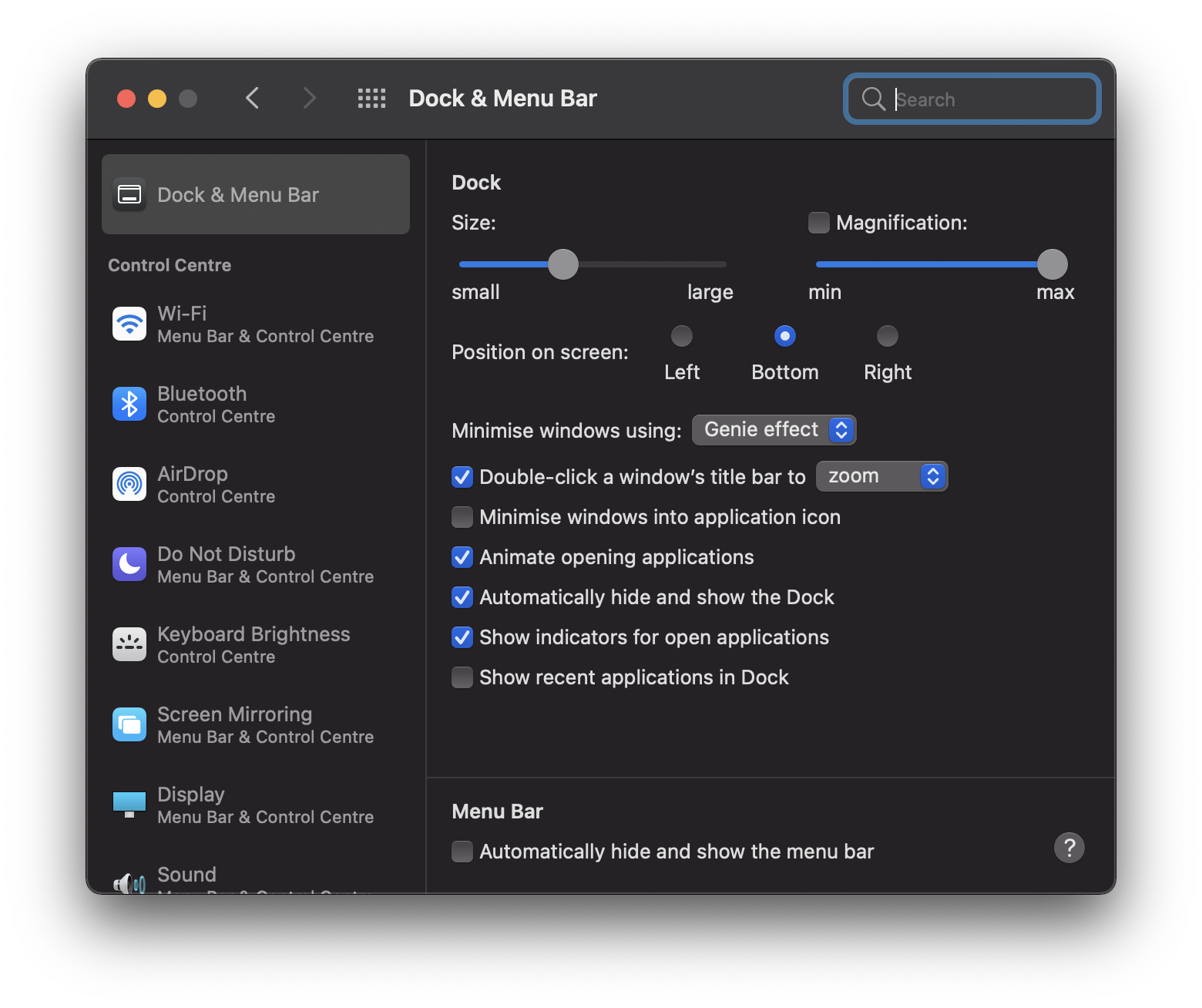Disable Automatically hide and show the Dock
1202x1008 pixels.
(462, 597)
